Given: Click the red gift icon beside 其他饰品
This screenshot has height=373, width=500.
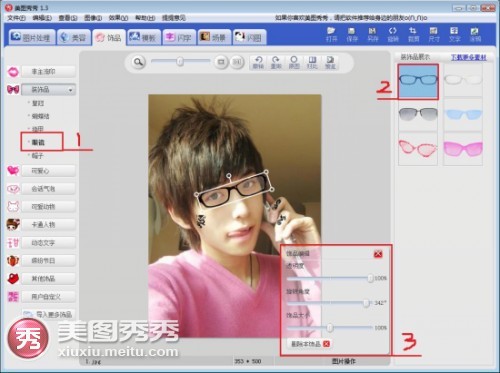Looking at the screenshot, I should pos(13,278).
